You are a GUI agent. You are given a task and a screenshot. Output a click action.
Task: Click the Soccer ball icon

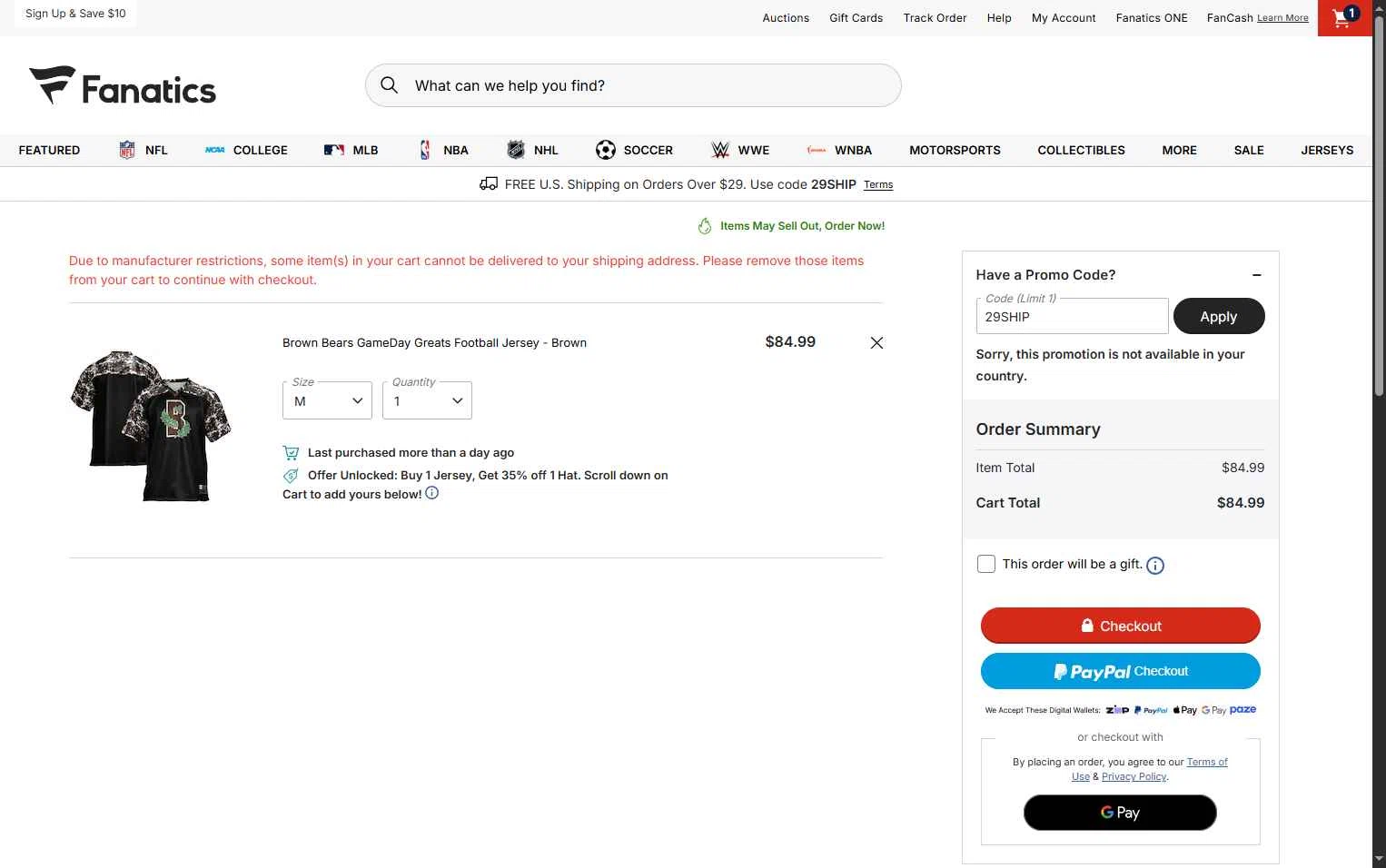pos(606,151)
